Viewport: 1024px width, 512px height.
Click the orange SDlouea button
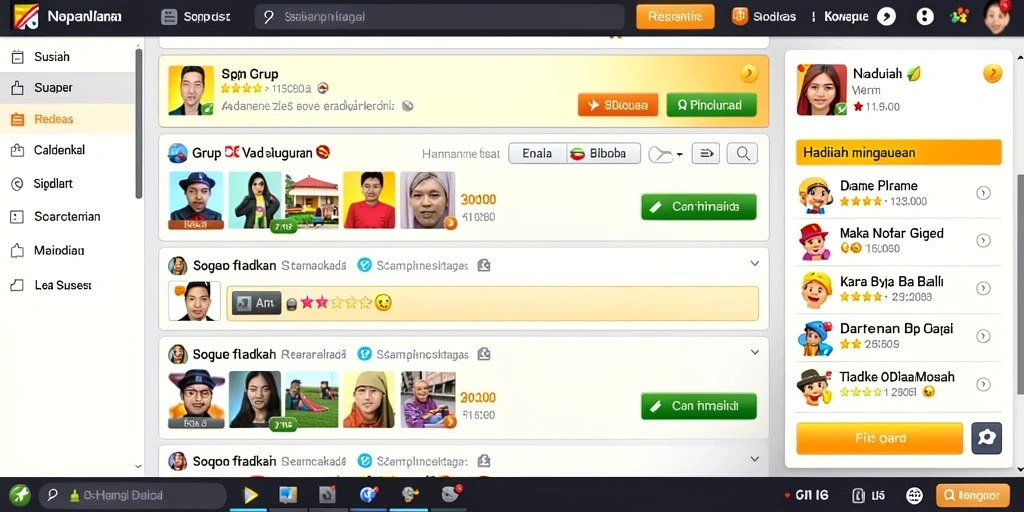click(618, 105)
